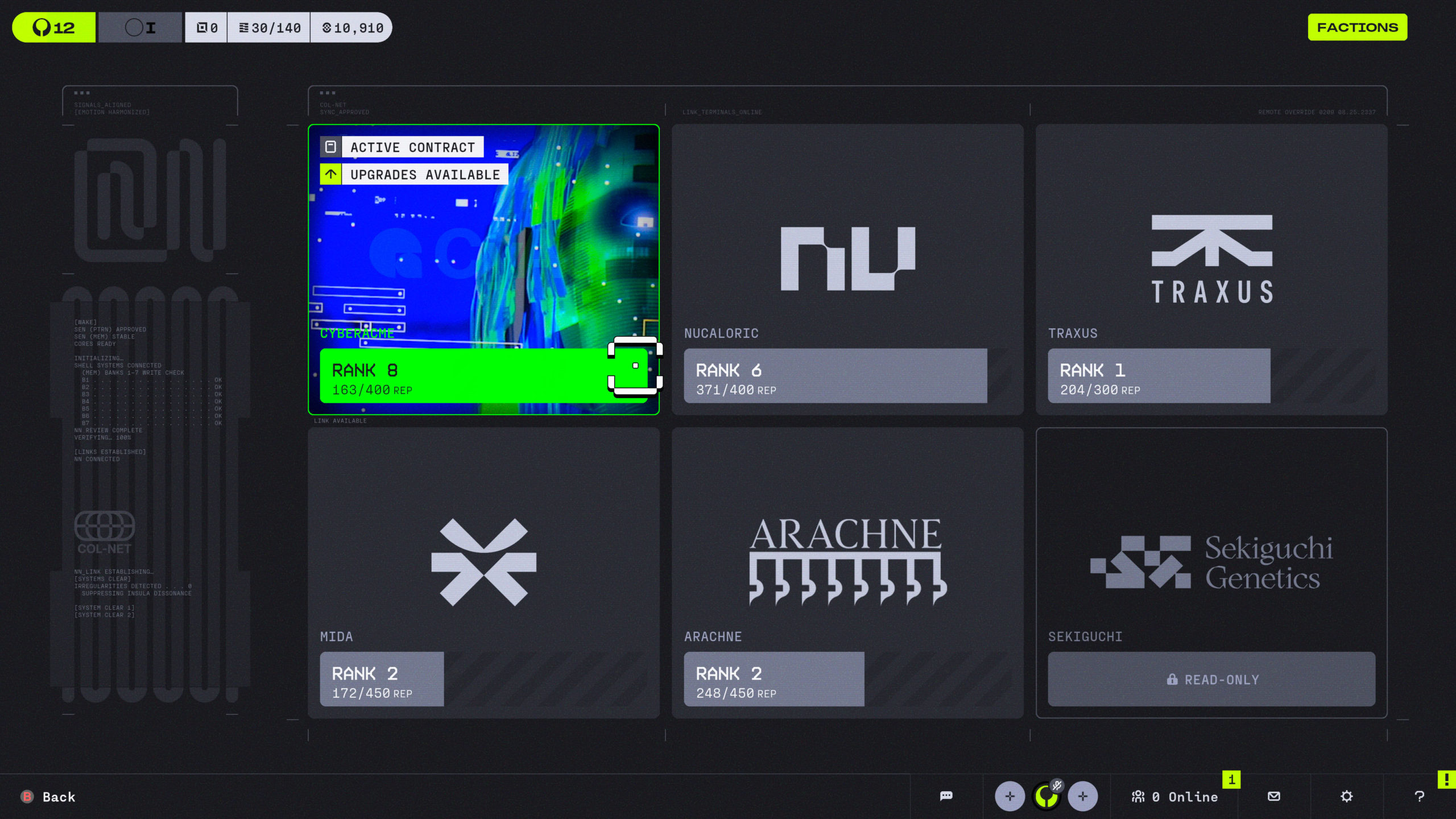This screenshot has height=819, width=1456.
Task: Open the chat bubble icon
Action: 946,796
